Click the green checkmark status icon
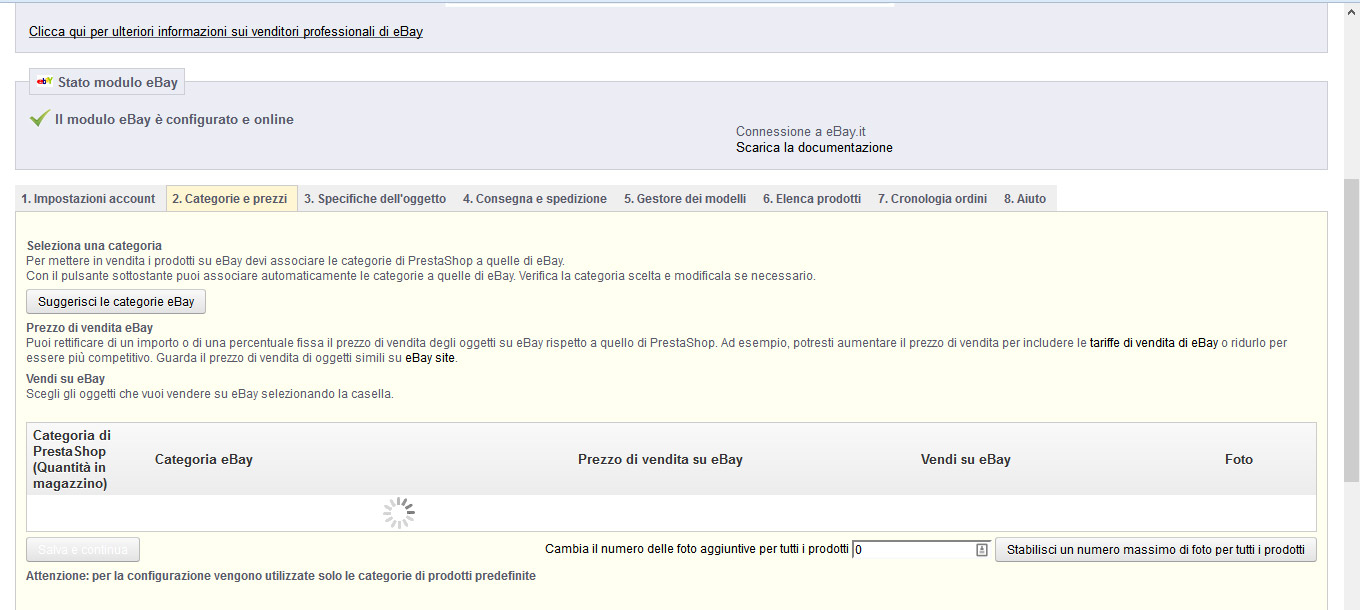 (39, 118)
